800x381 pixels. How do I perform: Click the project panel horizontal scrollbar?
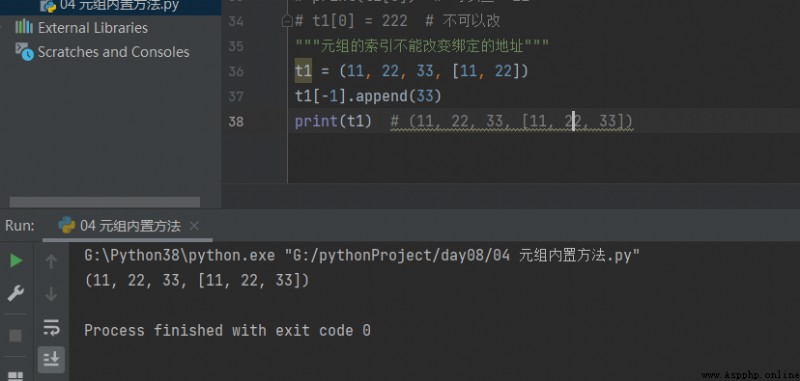pyautogui.click(x=105, y=202)
